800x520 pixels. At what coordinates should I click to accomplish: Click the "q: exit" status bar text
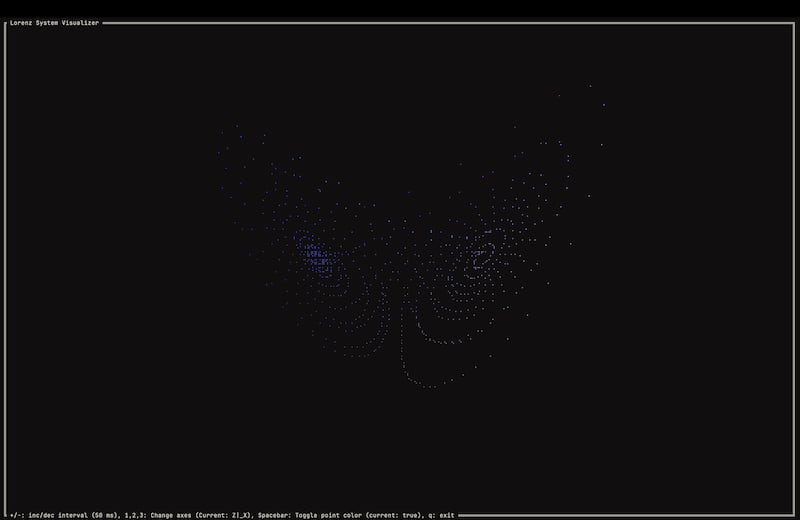click(x=441, y=515)
